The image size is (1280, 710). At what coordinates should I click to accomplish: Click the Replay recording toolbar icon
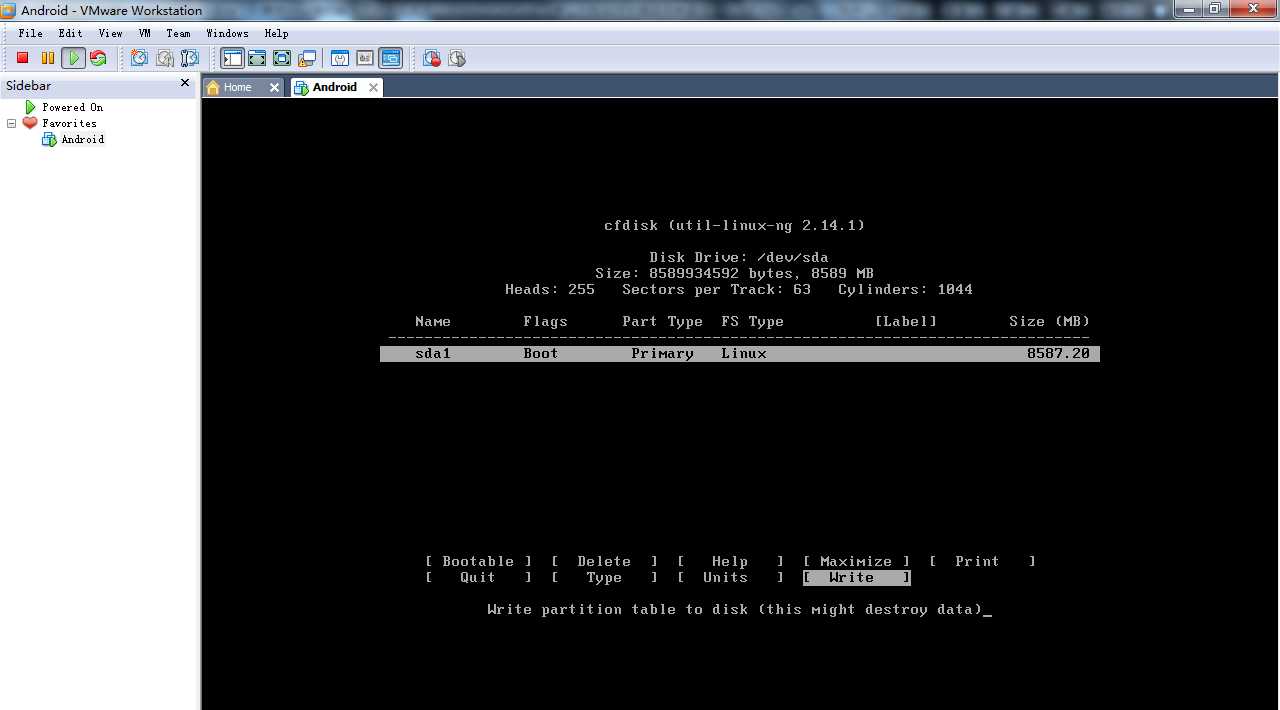click(x=457, y=58)
